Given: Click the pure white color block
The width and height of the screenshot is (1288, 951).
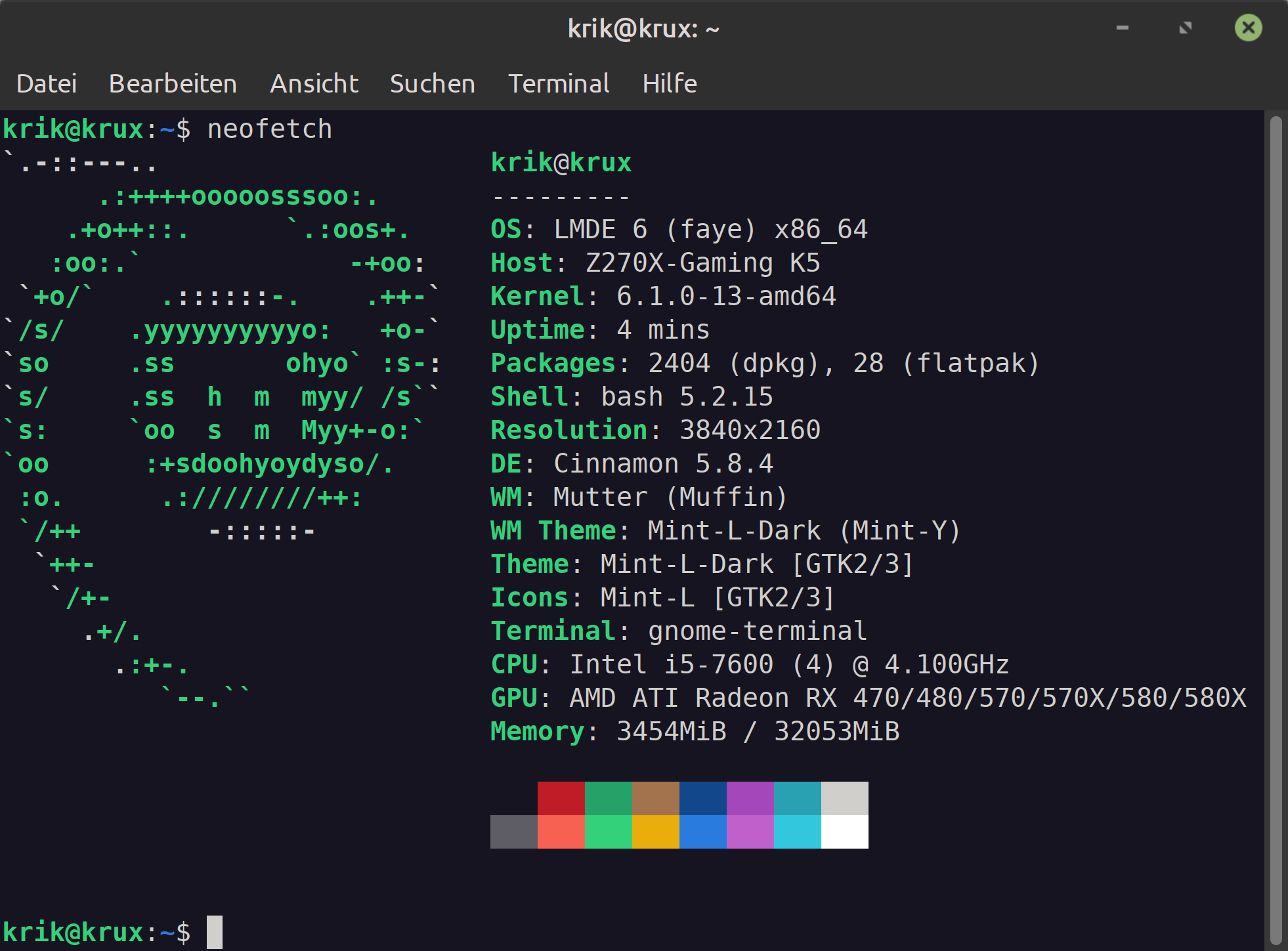Looking at the screenshot, I should 844,832.
